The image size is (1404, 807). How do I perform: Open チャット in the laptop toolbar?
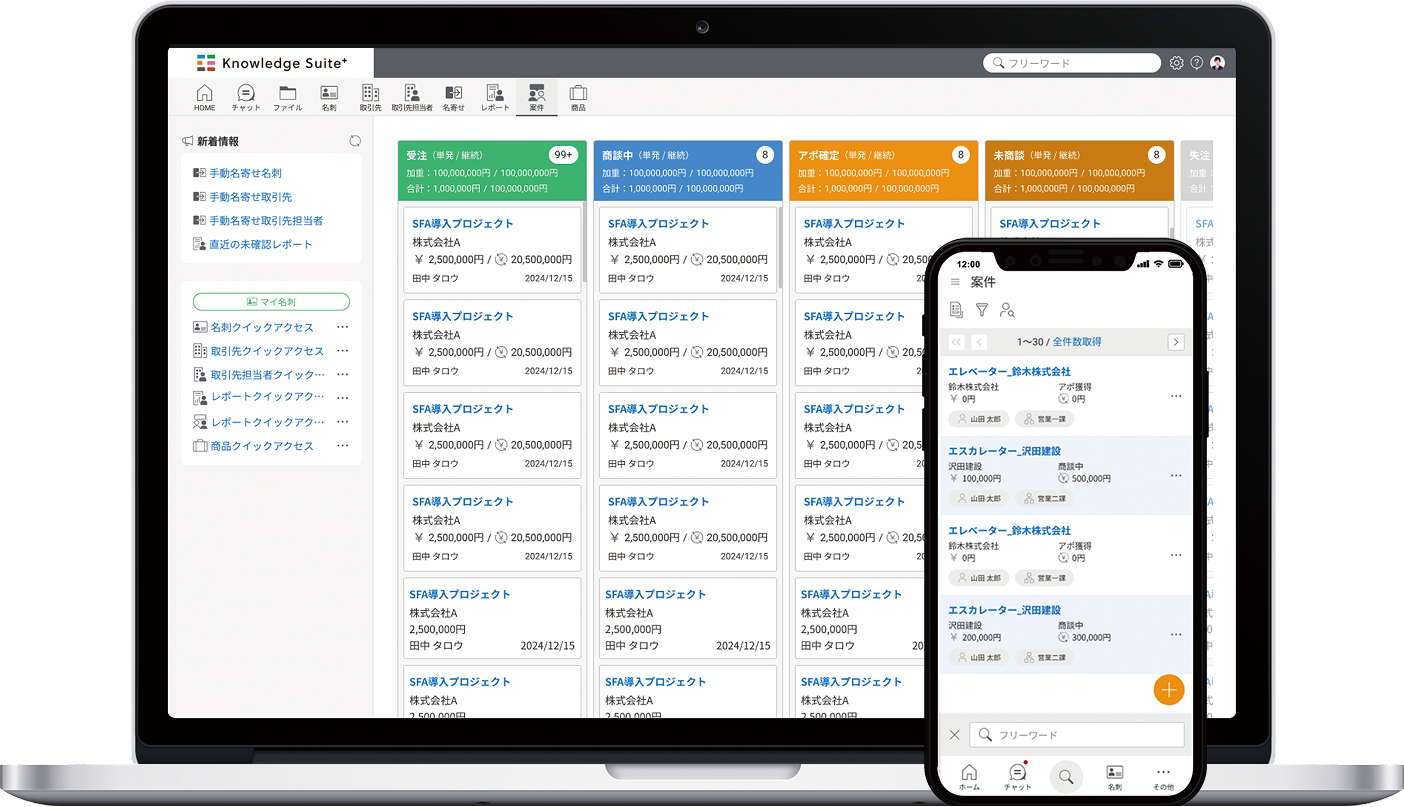[246, 97]
